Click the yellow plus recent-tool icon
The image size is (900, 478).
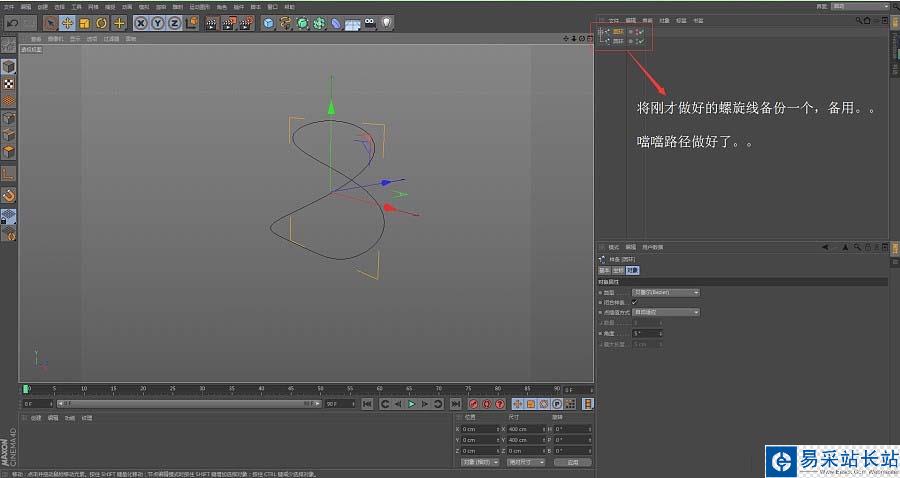tap(119, 23)
